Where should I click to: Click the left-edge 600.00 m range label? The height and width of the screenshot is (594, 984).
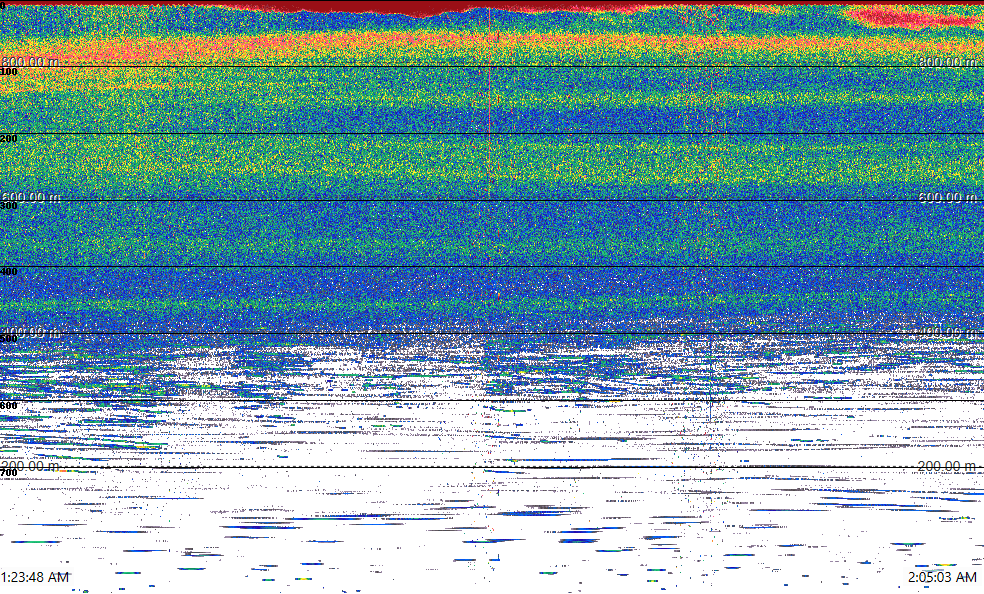click(31, 197)
